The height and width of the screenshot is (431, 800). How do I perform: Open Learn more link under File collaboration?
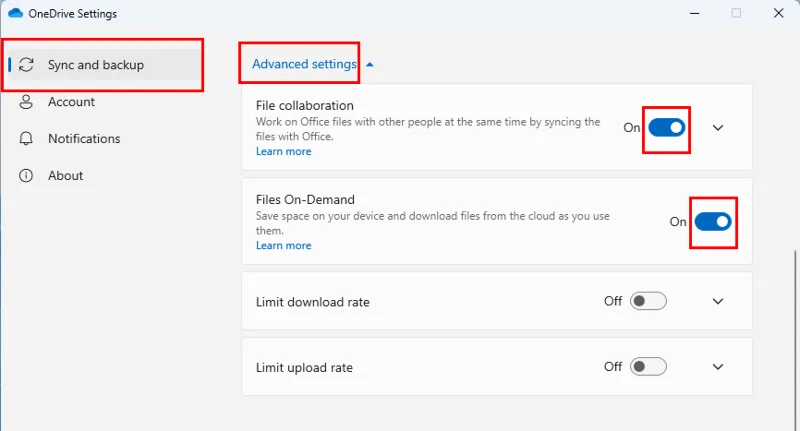[x=284, y=151]
